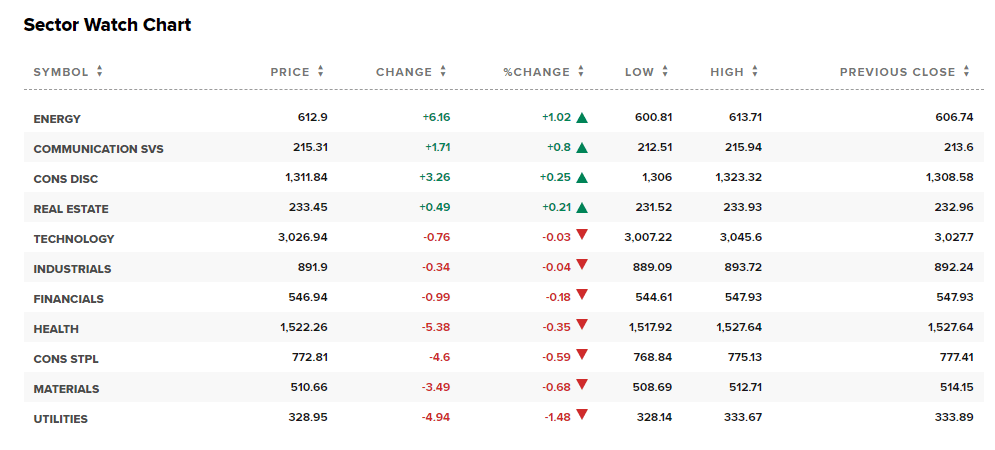Click the UTILITIES symbol link
995x450 pixels.
60,419
